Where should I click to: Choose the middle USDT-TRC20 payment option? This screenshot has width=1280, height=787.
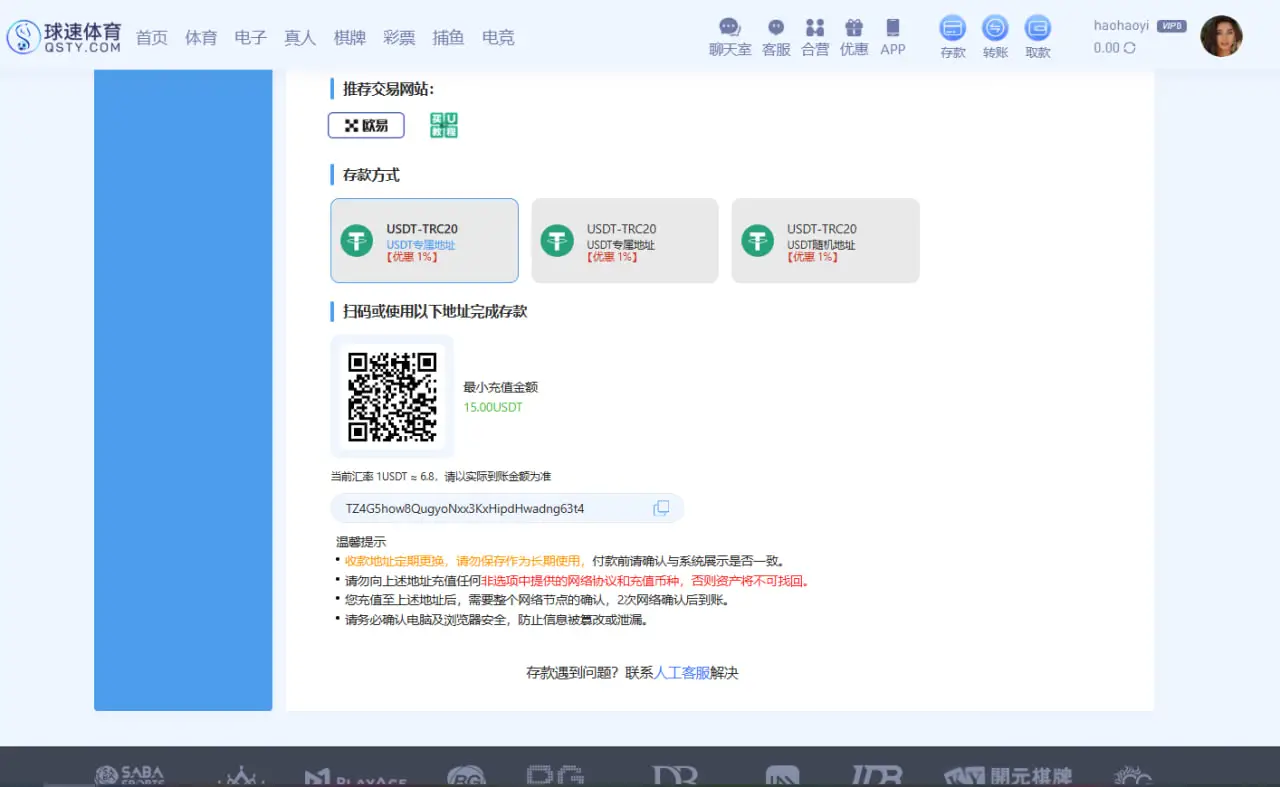[x=624, y=240]
